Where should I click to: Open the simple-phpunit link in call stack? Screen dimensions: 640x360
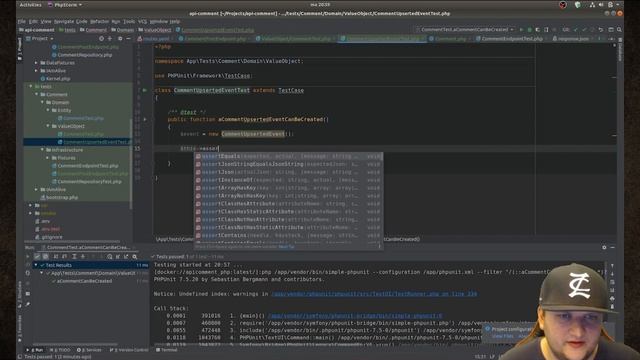click(355, 316)
